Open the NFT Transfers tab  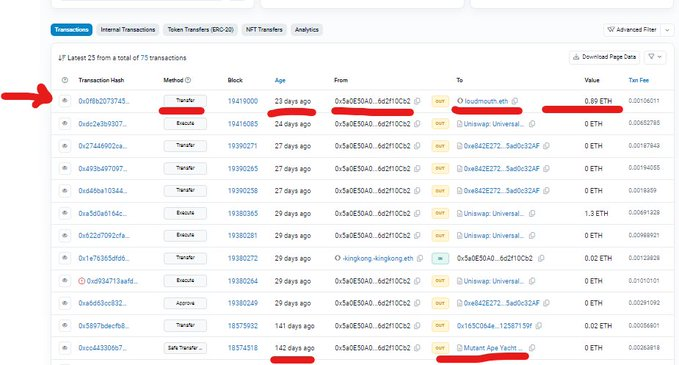pos(264,29)
